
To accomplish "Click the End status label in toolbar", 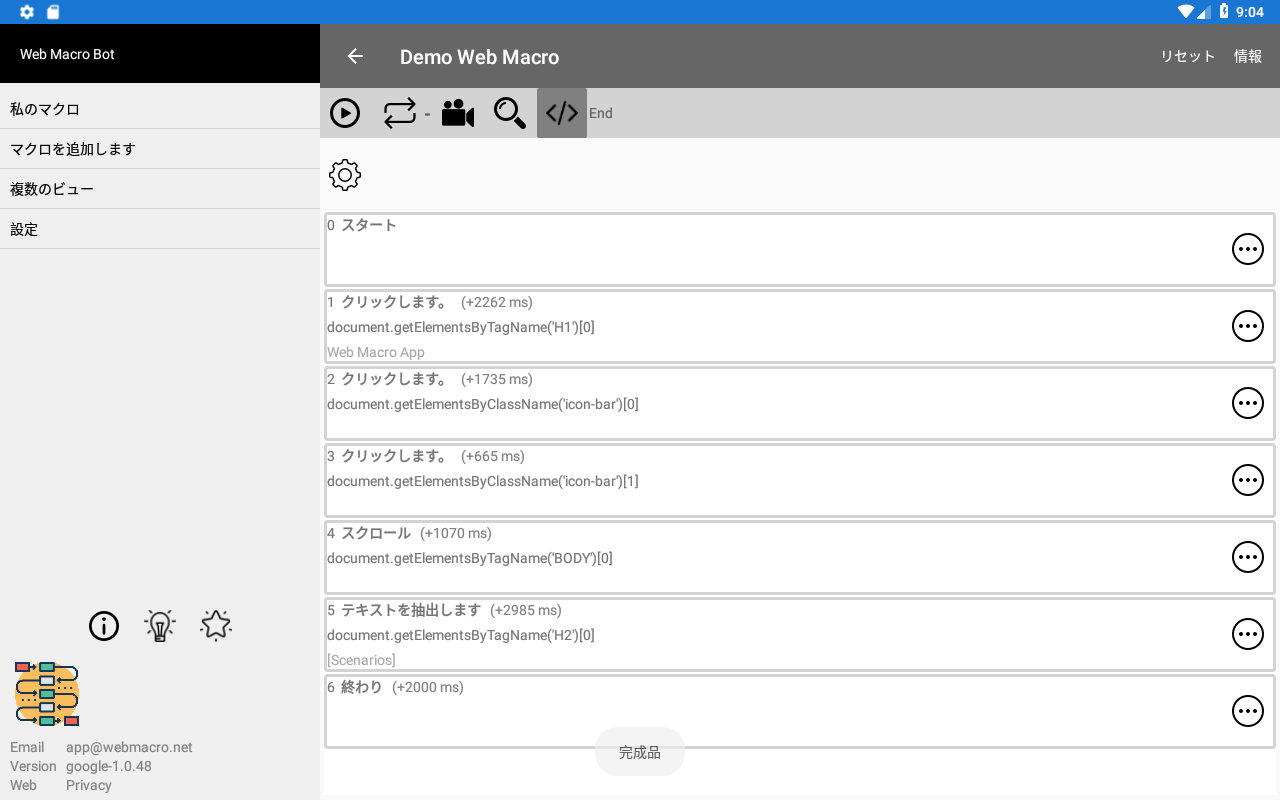I will click(x=601, y=113).
